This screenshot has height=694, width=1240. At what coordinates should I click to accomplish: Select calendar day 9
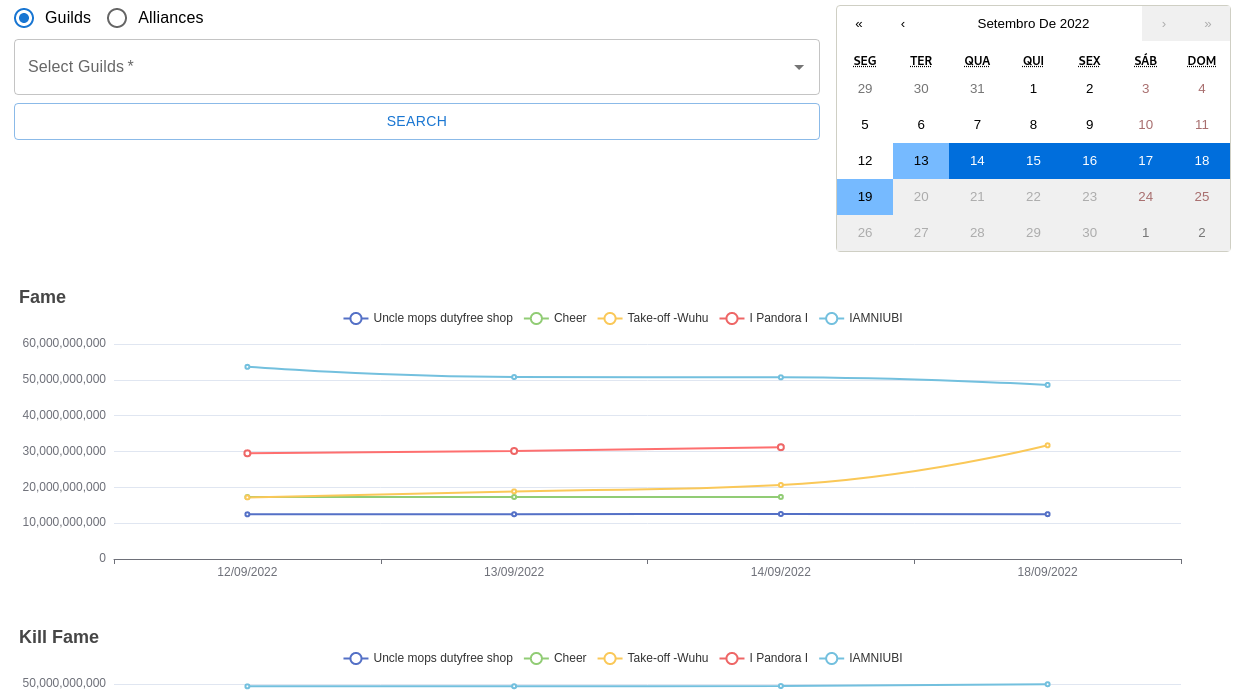tap(1090, 125)
